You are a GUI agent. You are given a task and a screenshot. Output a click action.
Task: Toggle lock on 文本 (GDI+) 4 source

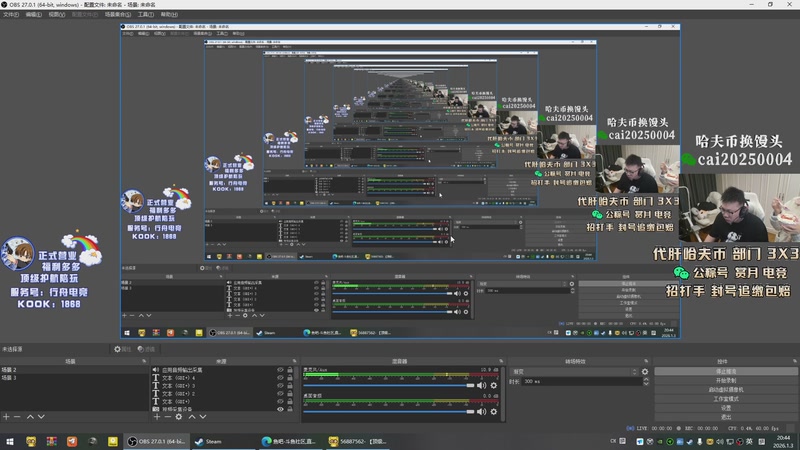(290, 378)
